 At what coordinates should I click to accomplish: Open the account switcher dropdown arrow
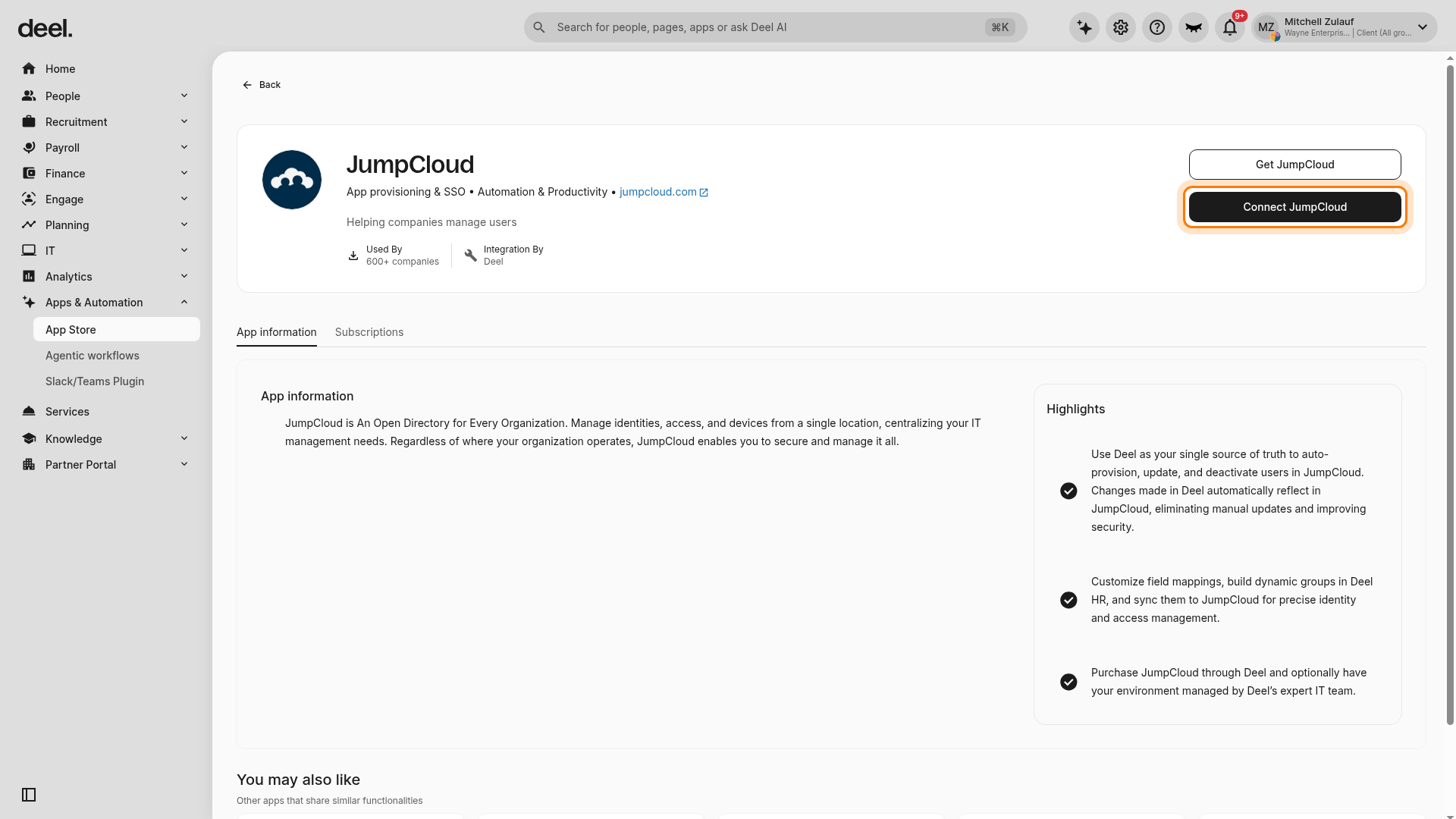1423,27
